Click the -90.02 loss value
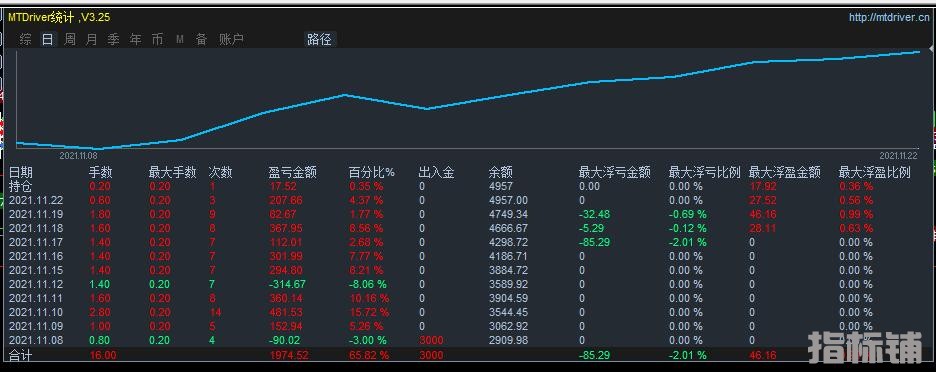This screenshot has width=936, height=372. coord(284,340)
